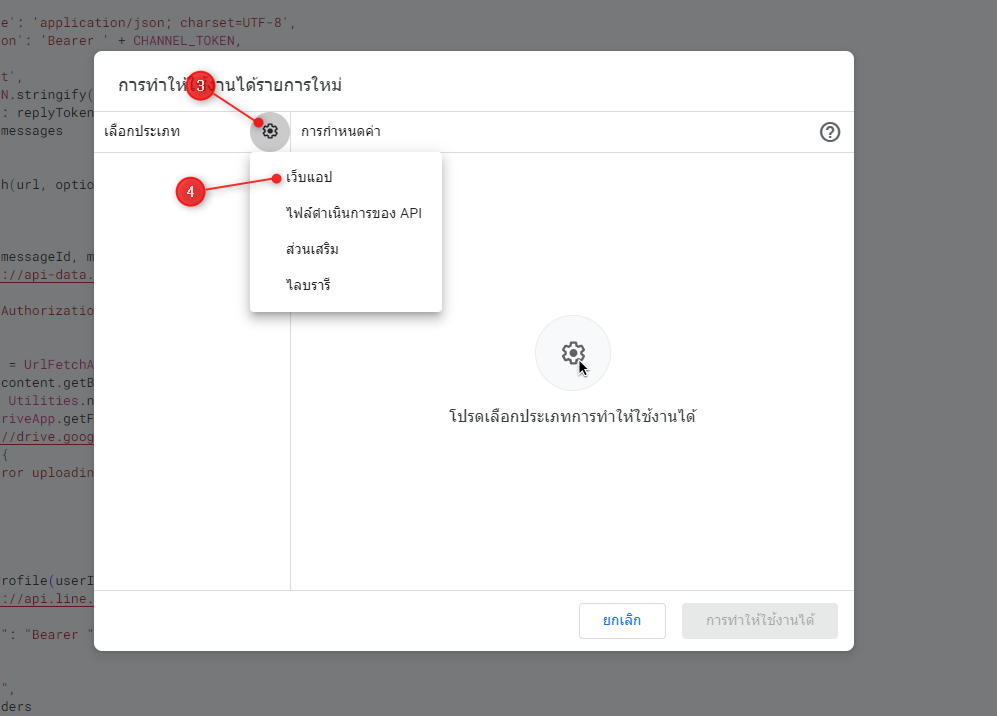Viewport: 997px width, 716px height.
Task: Click the โปรดเลือกประเภทการทำให้ใช้งานได้ message
Action: click(572, 416)
